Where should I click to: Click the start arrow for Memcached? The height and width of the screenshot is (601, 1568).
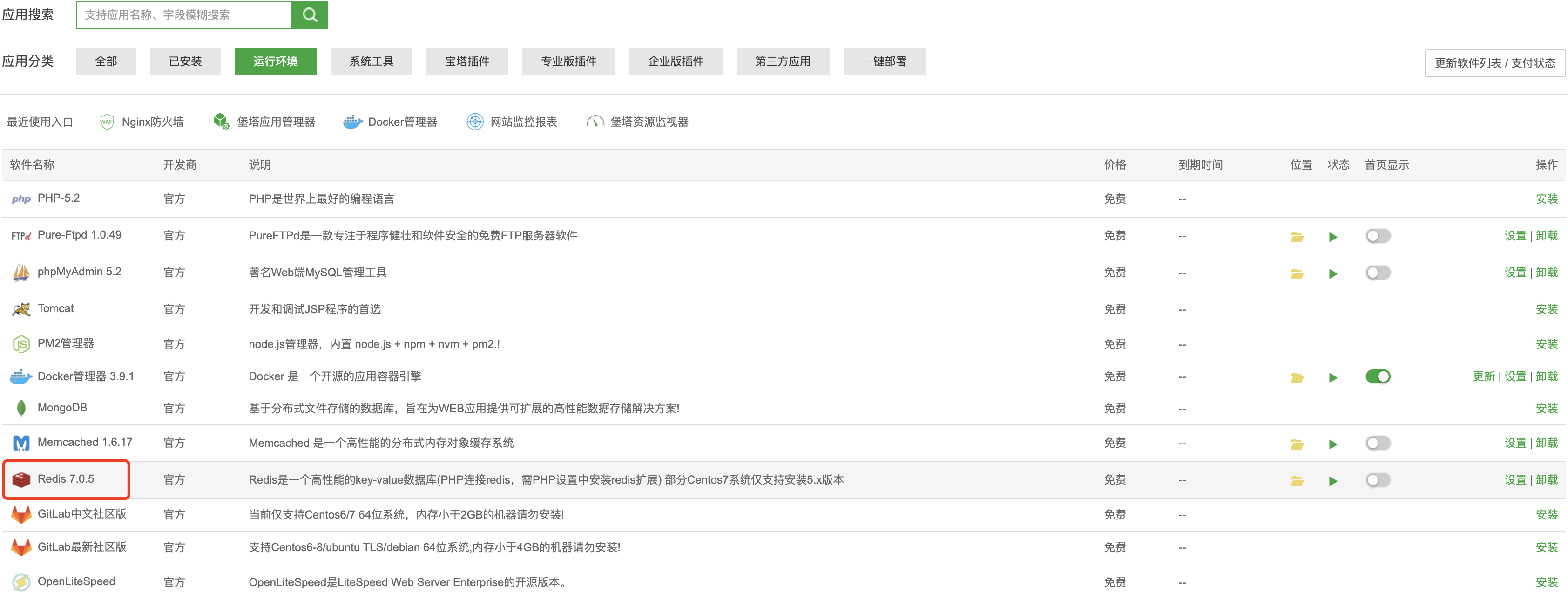1333,443
